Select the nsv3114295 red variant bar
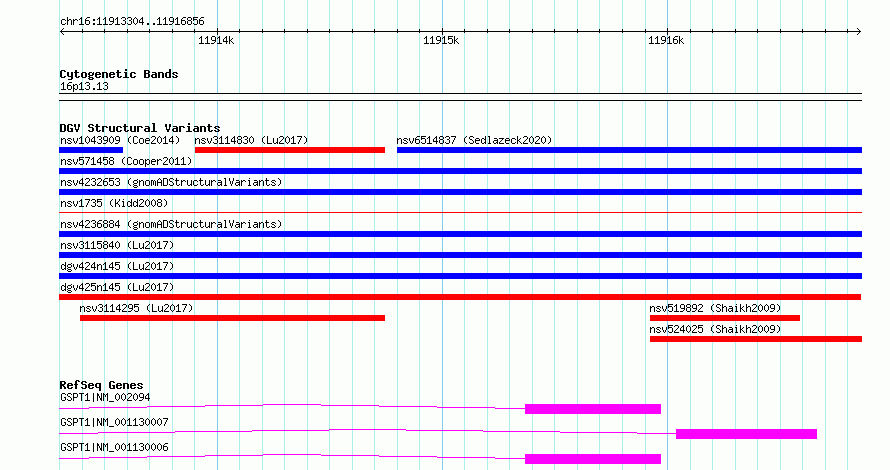The image size is (890, 470). pyautogui.click(x=232, y=318)
